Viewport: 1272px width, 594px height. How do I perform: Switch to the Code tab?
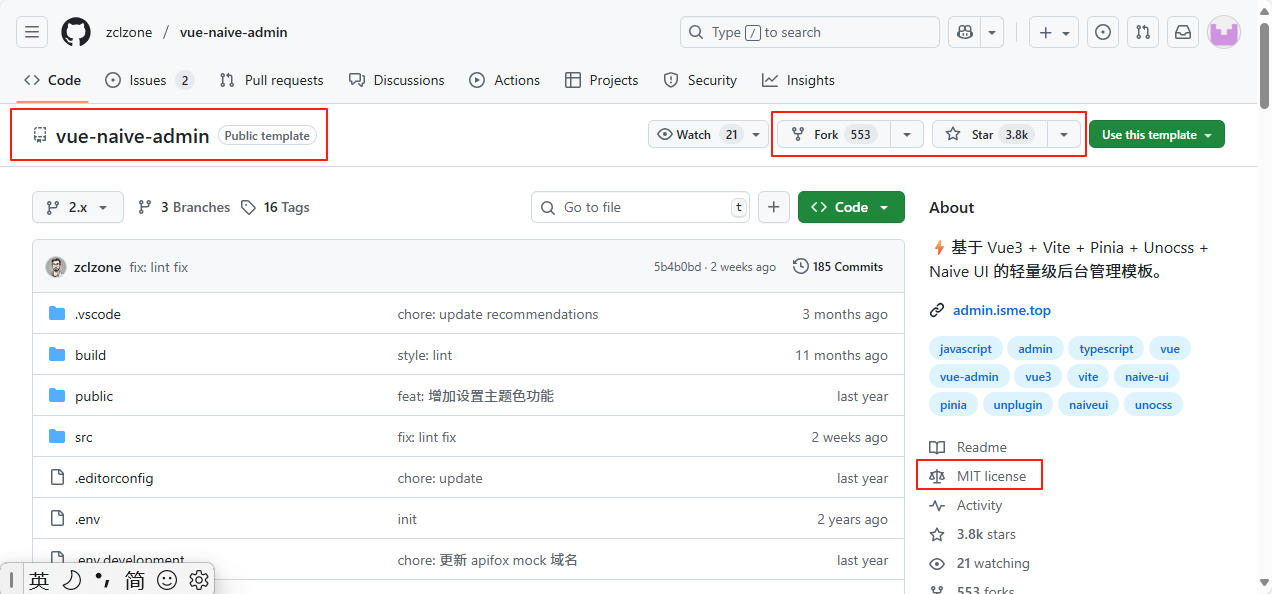(53, 80)
